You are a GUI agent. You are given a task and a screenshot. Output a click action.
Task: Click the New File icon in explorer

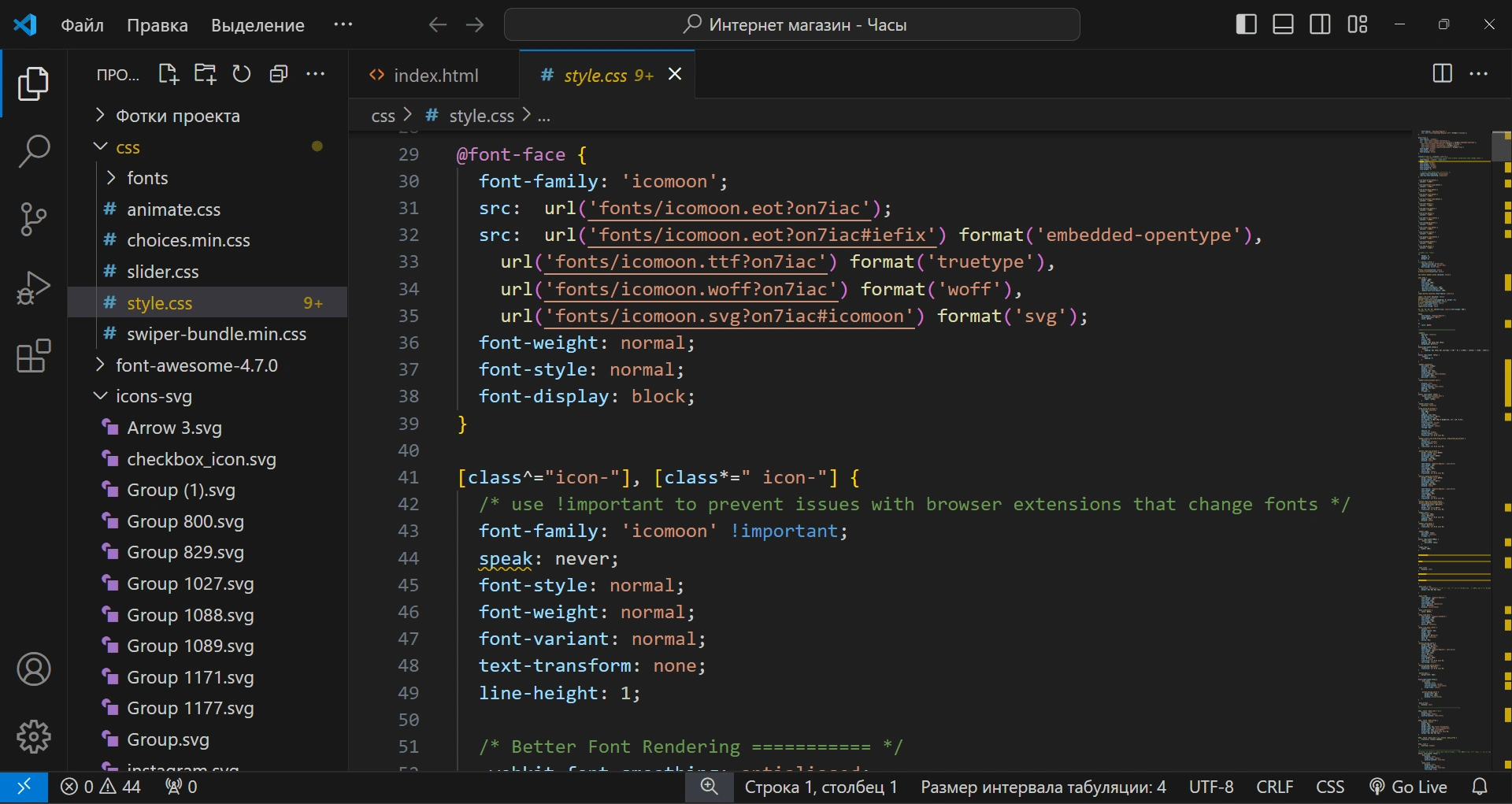coord(168,74)
